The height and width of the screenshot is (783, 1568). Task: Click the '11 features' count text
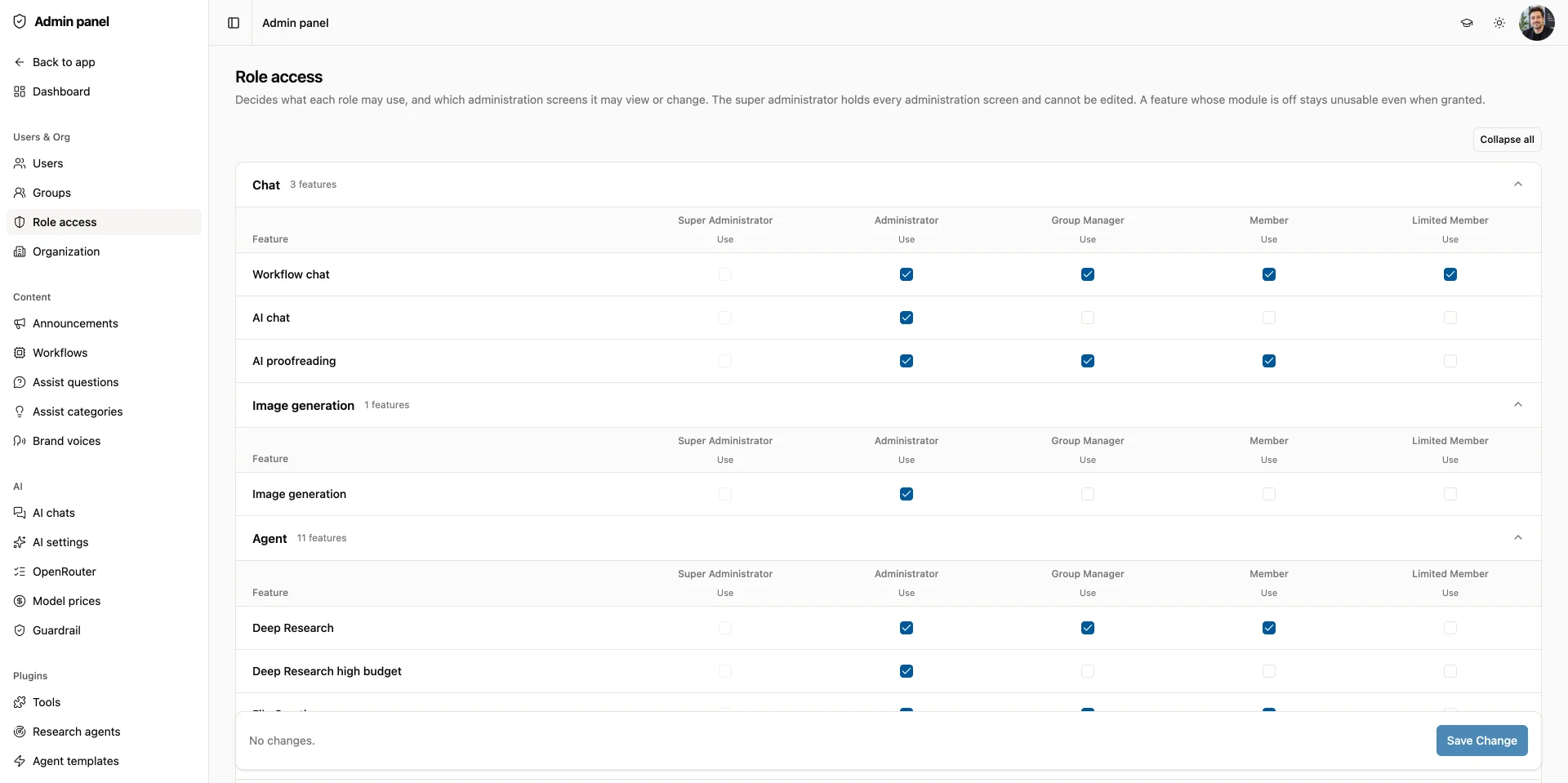click(x=322, y=538)
